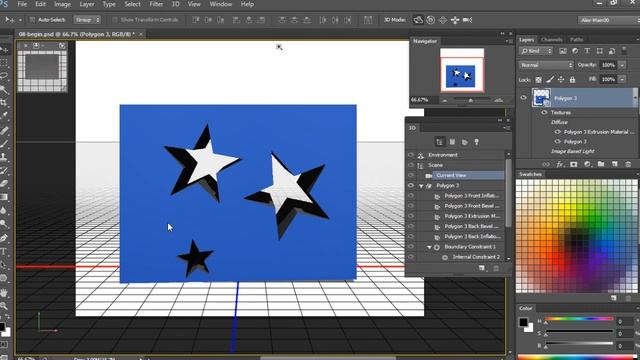Select the 3D rotate mode icon
Viewport: 640px width, 360px height.
coord(418,20)
